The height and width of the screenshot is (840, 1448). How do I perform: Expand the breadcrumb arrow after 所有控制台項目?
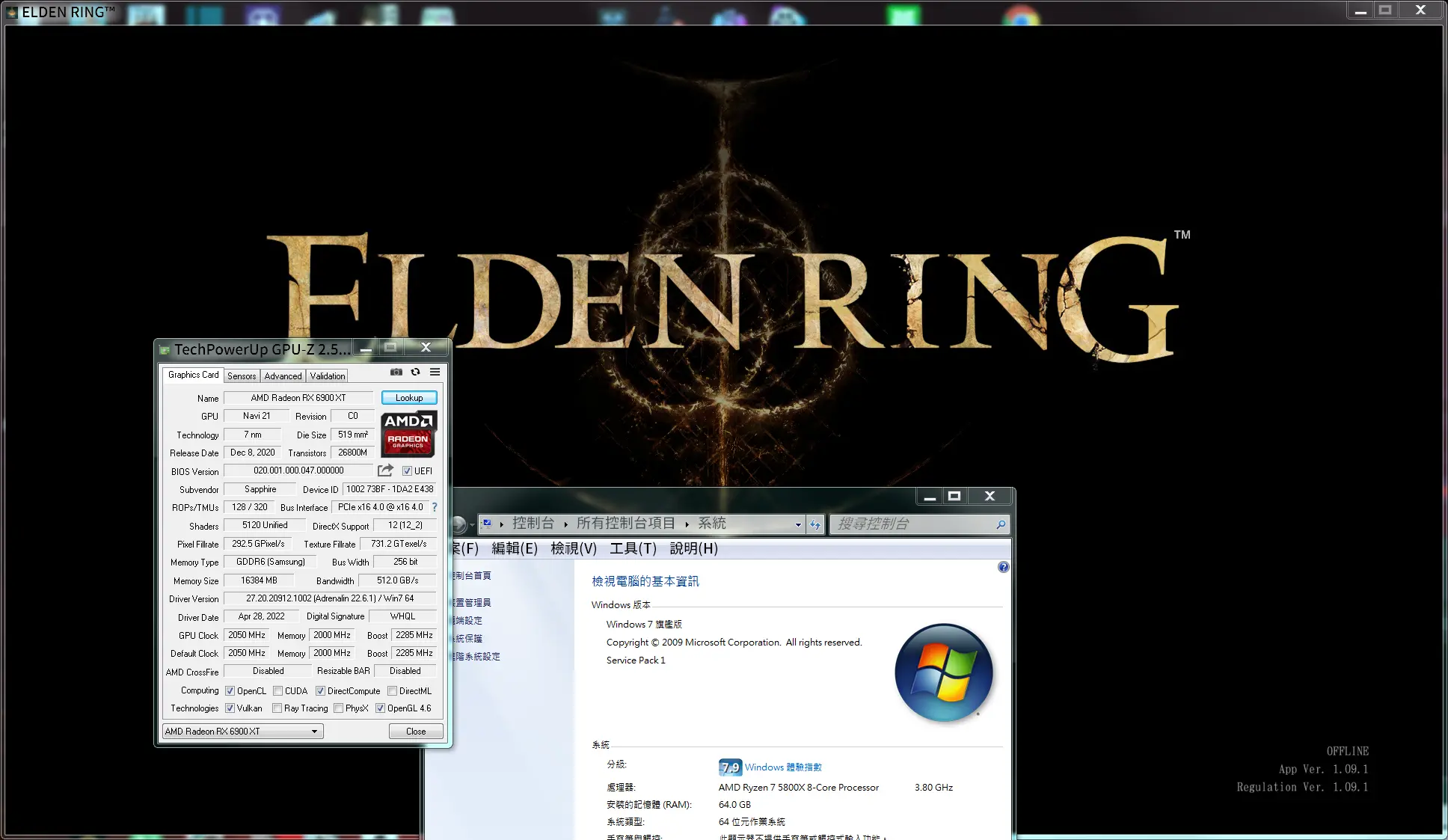(687, 524)
